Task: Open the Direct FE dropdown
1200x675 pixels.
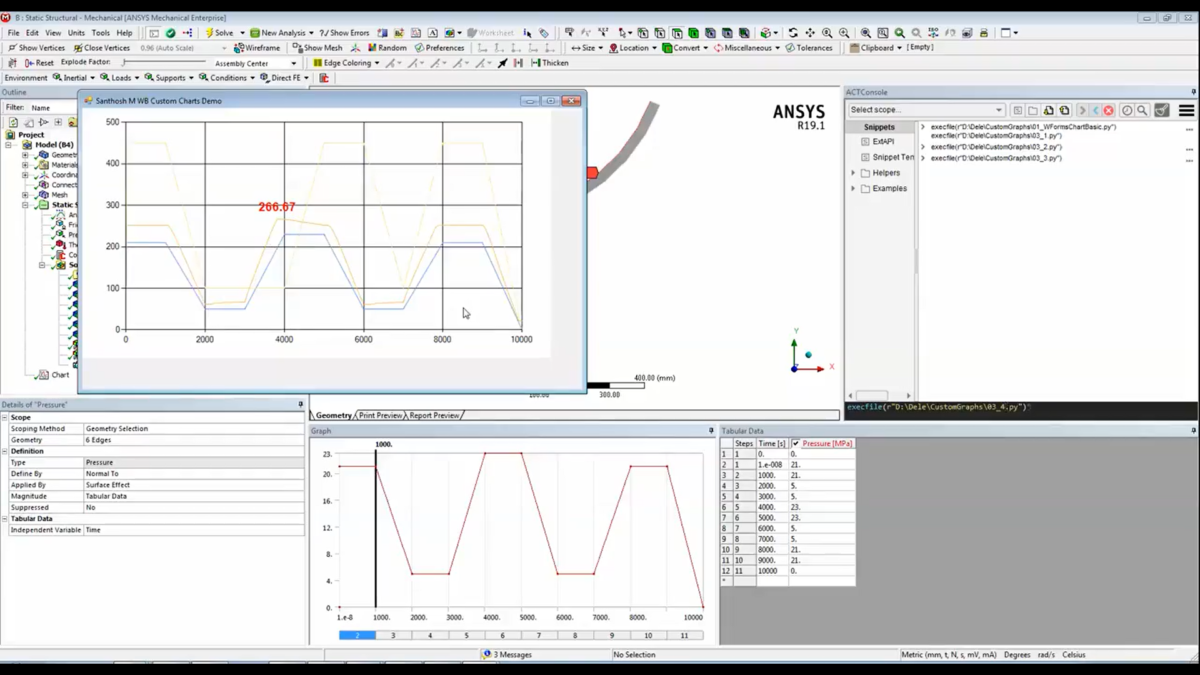Action: pos(286,78)
